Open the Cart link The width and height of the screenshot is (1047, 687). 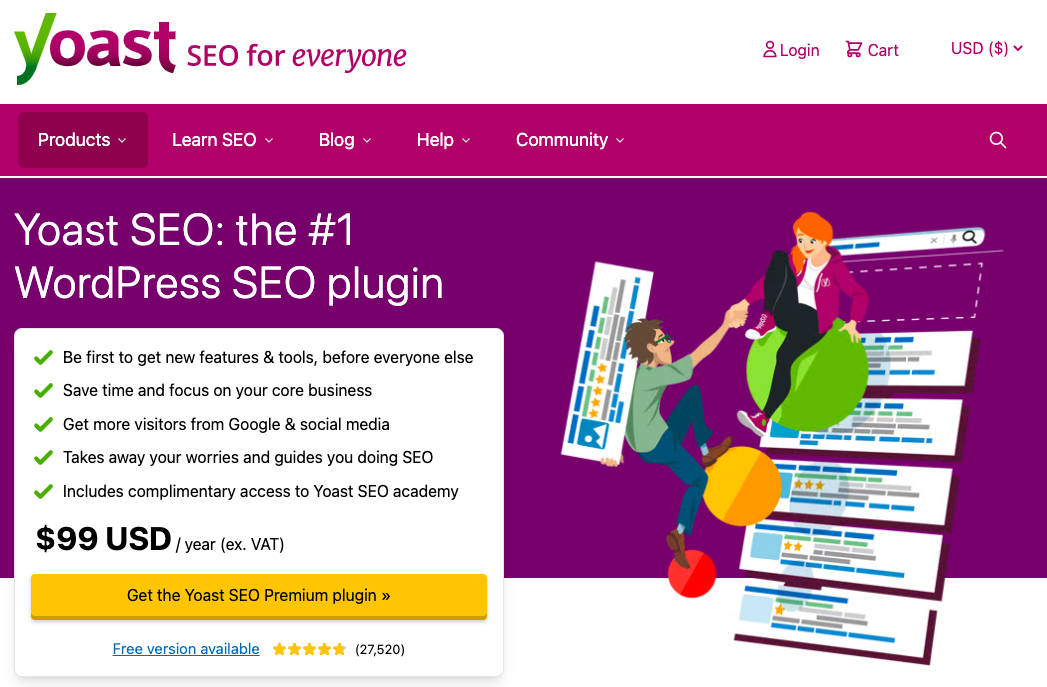click(872, 50)
